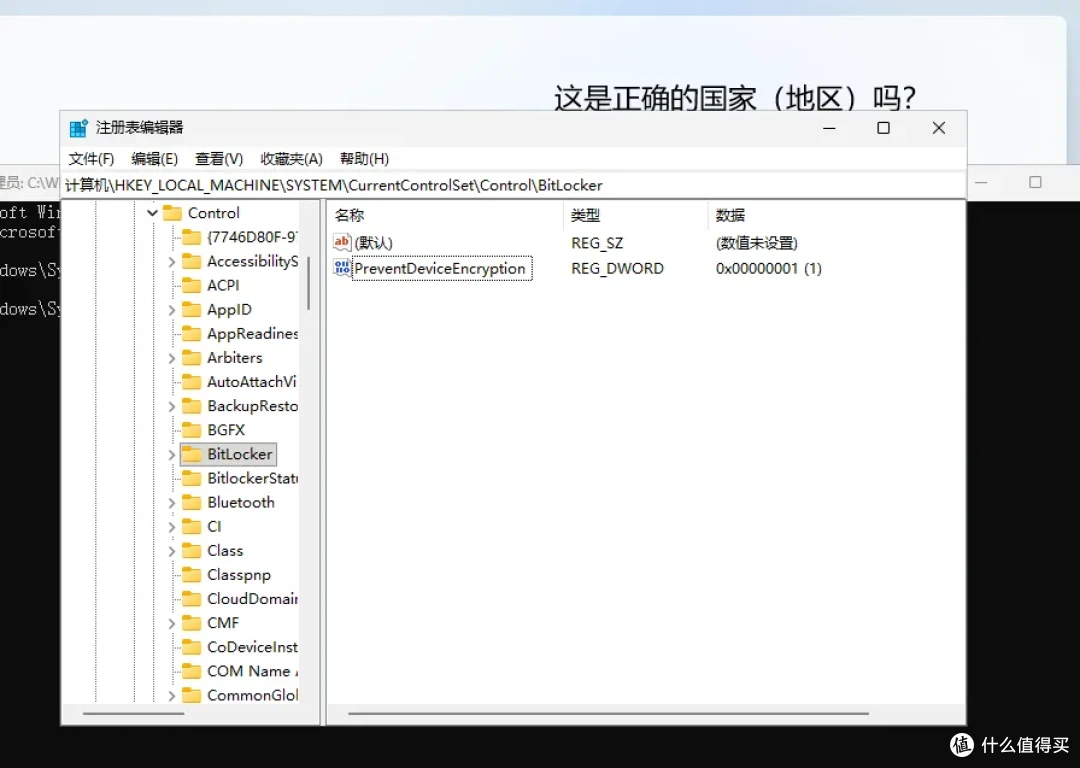The height and width of the screenshot is (768, 1080).
Task: Click the Classpnp folder icon
Action: click(x=191, y=574)
